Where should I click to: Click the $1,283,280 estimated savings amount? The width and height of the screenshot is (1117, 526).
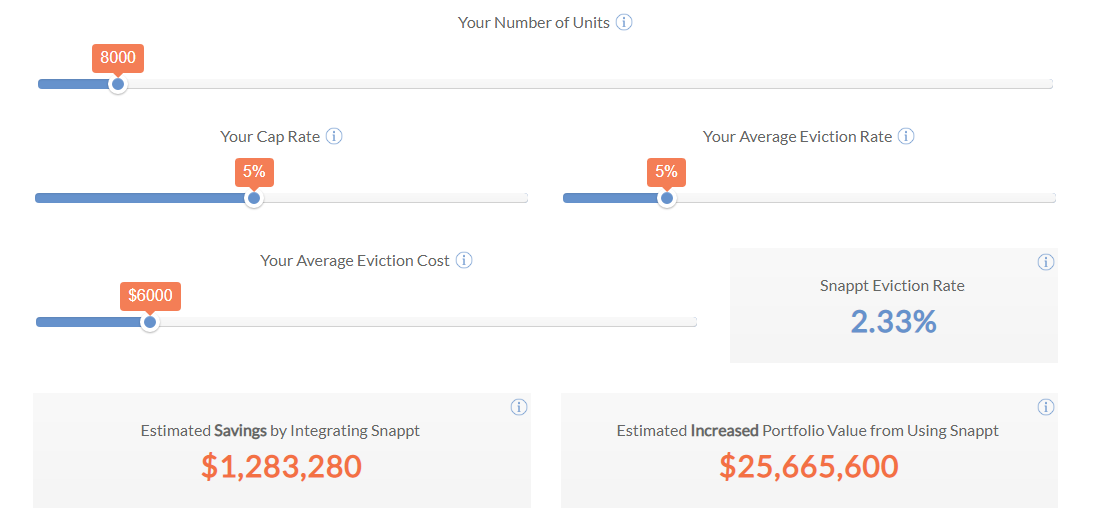click(x=281, y=466)
